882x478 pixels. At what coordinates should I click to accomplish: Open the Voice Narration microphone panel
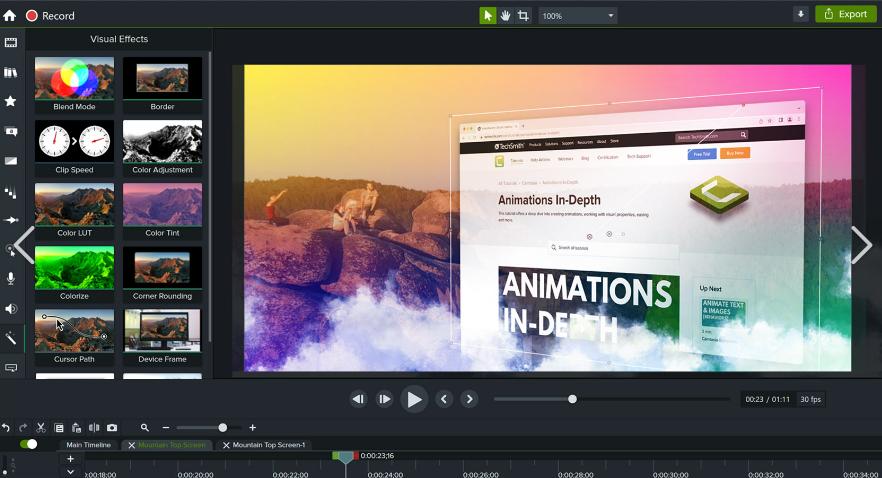pyautogui.click(x=11, y=278)
